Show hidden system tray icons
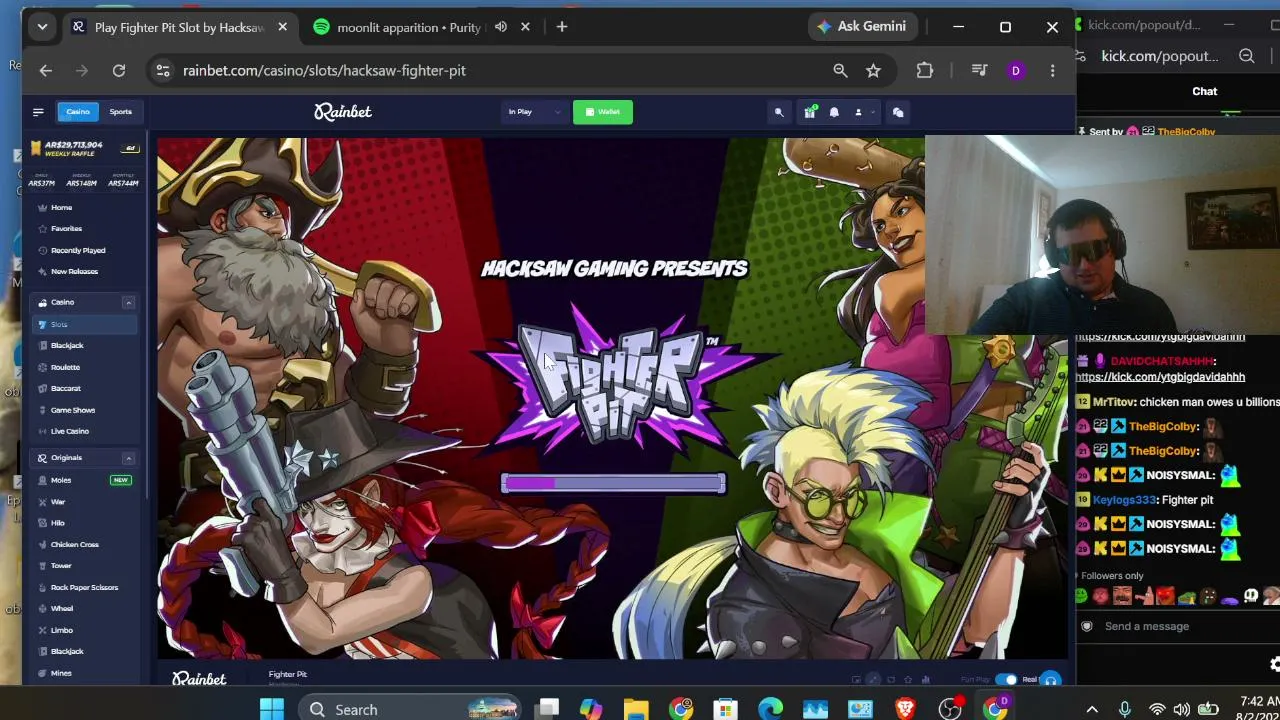1280x720 pixels. coord(1092,709)
